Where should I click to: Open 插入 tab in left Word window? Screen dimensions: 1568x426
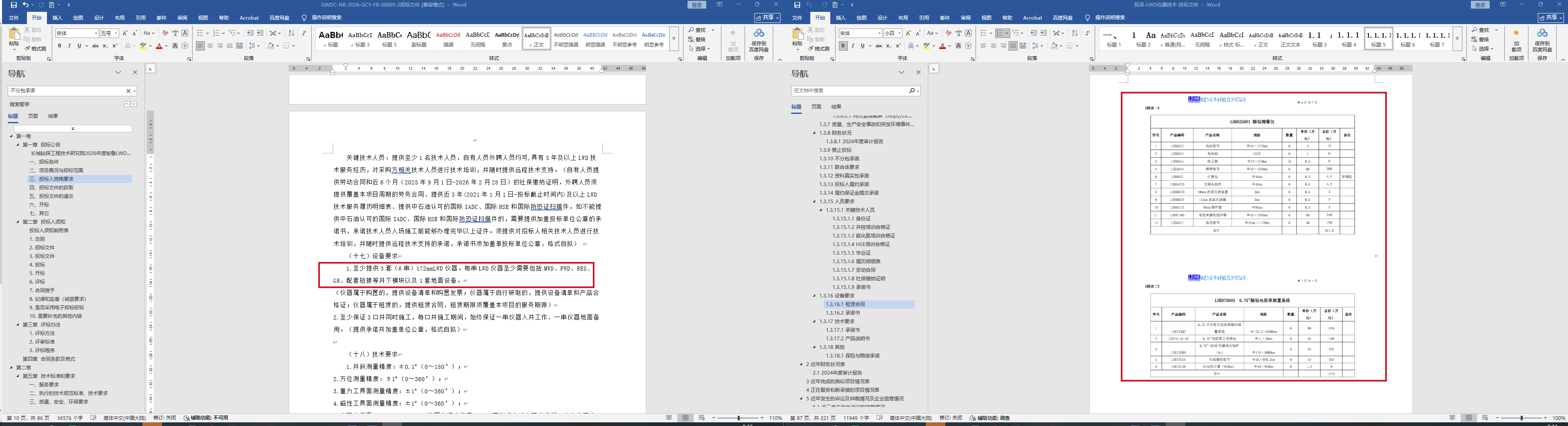coord(57,18)
